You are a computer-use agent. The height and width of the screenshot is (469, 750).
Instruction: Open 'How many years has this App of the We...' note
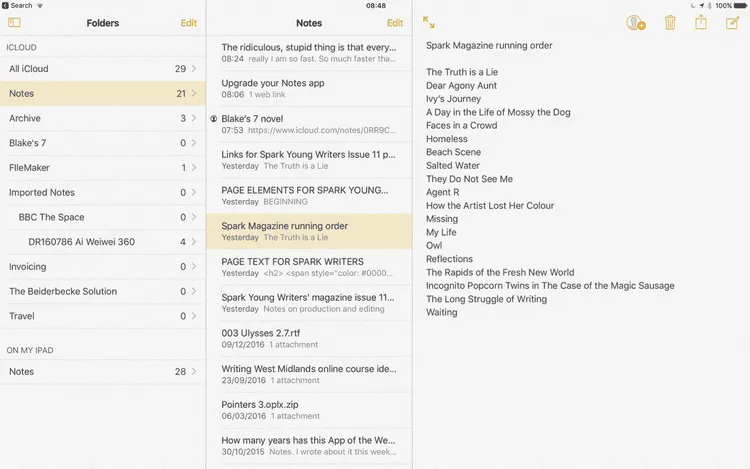(x=309, y=446)
